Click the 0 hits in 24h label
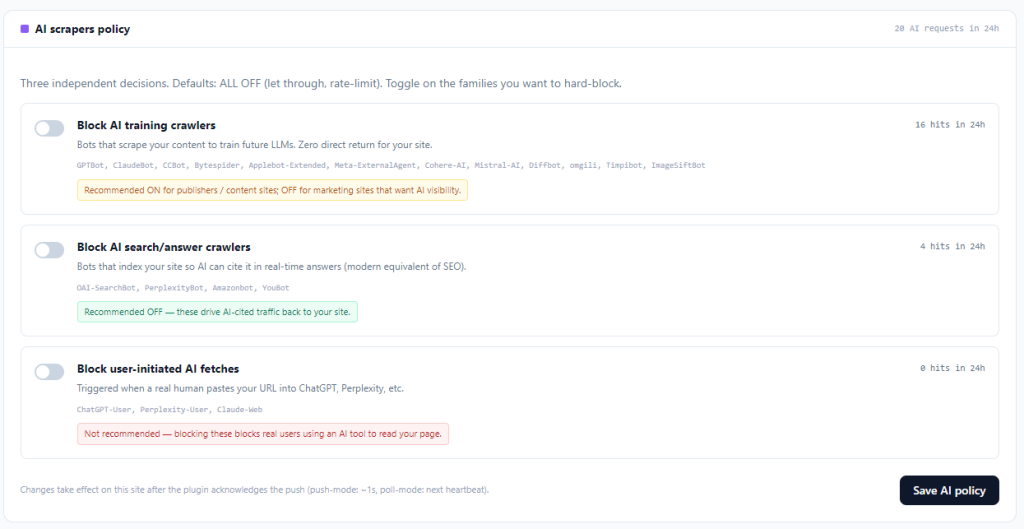 point(952,368)
